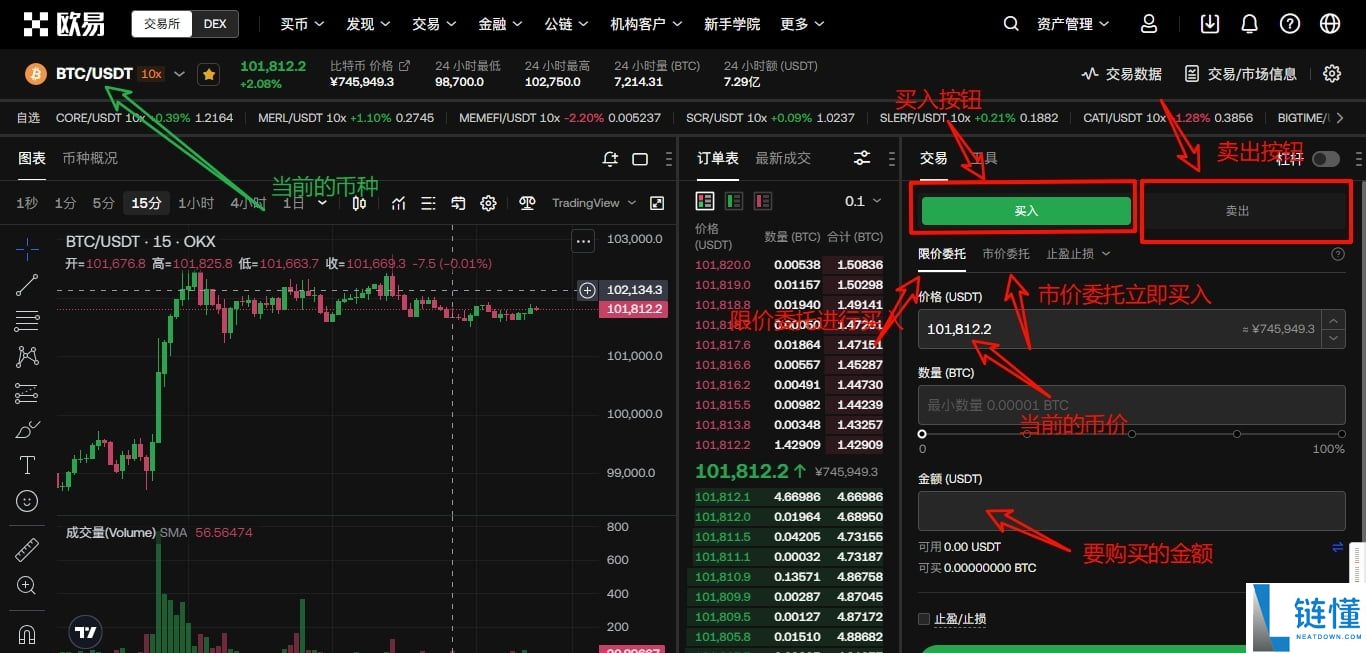Select the 1小时 chart interval
1366x653 pixels.
pos(196,203)
